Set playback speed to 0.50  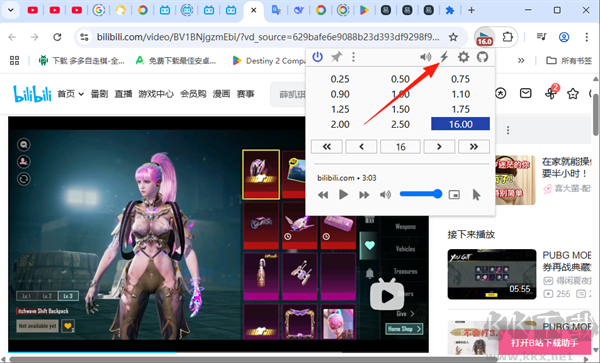[400, 79]
